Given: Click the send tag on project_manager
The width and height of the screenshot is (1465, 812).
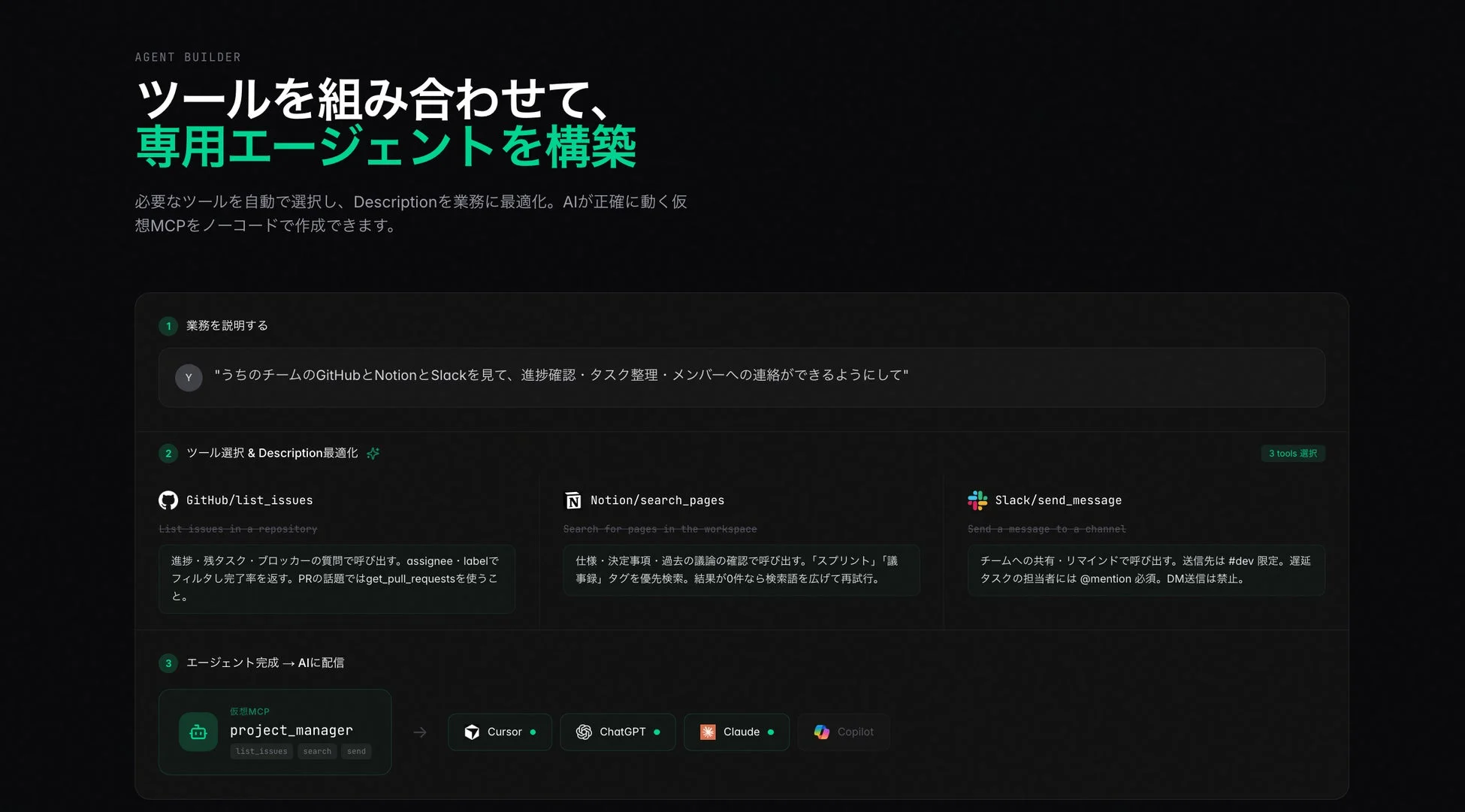Looking at the screenshot, I should (x=356, y=751).
